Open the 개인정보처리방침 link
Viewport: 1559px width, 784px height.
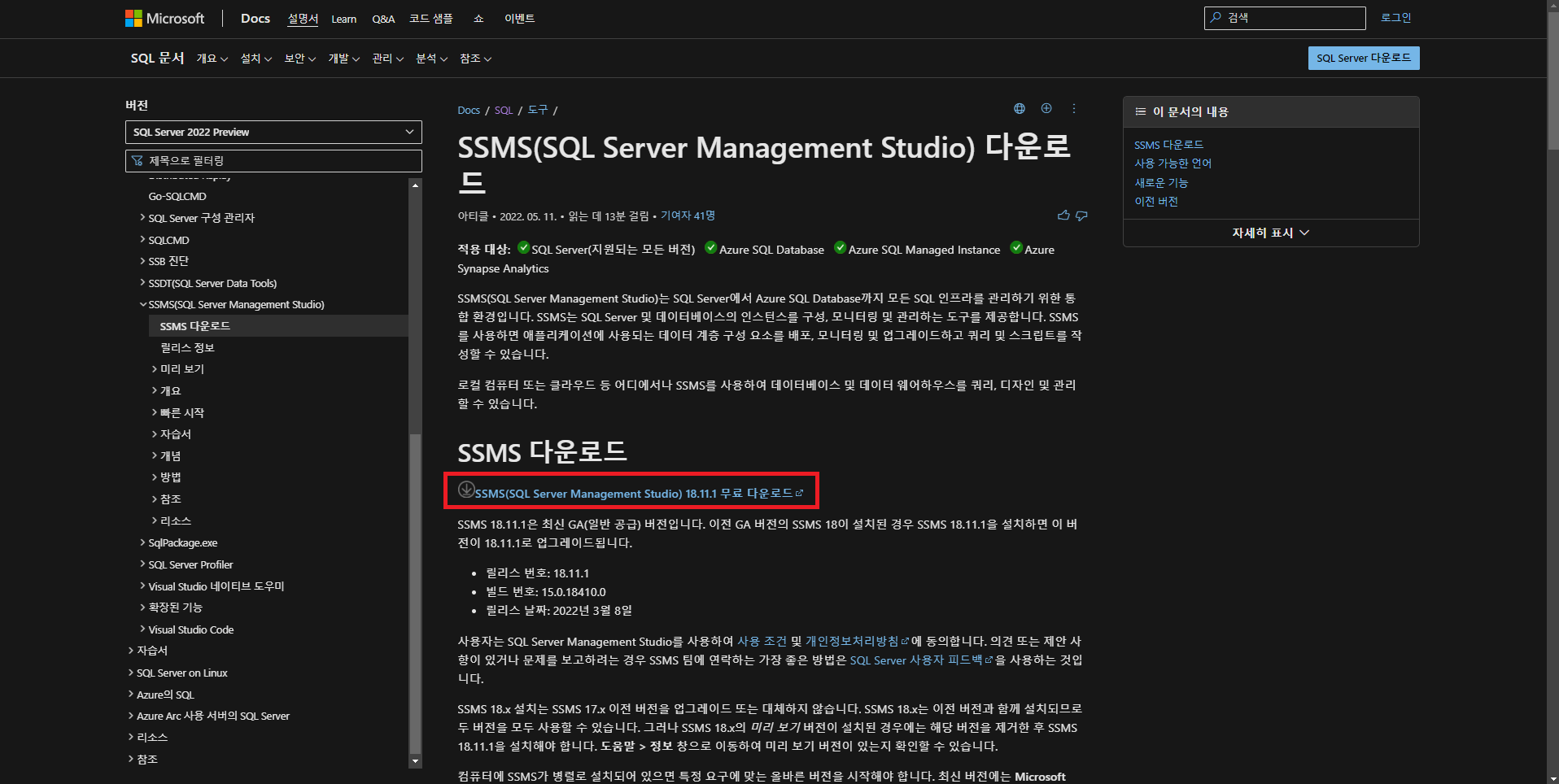857,642
